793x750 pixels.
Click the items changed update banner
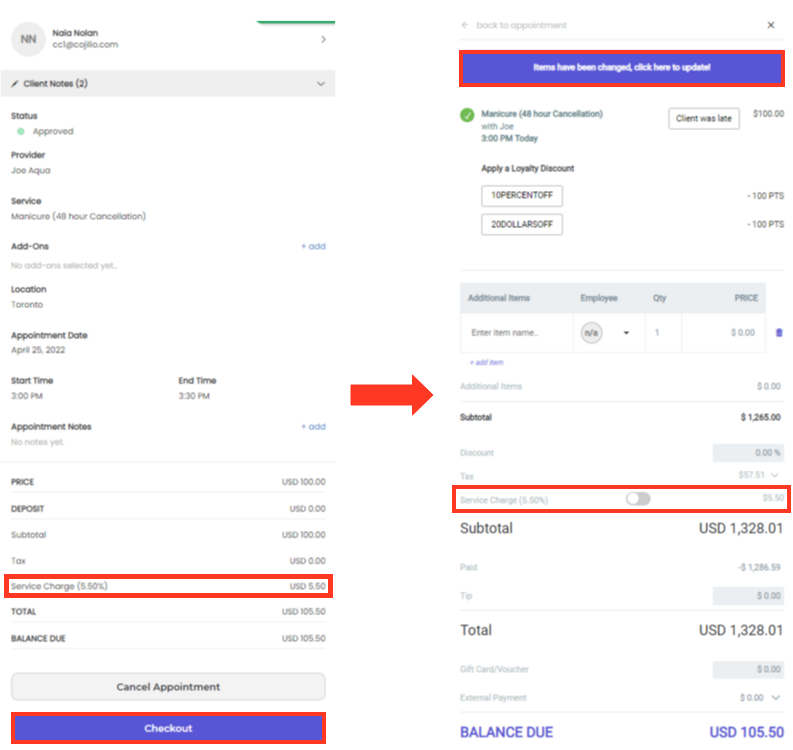(x=621, y=68)
